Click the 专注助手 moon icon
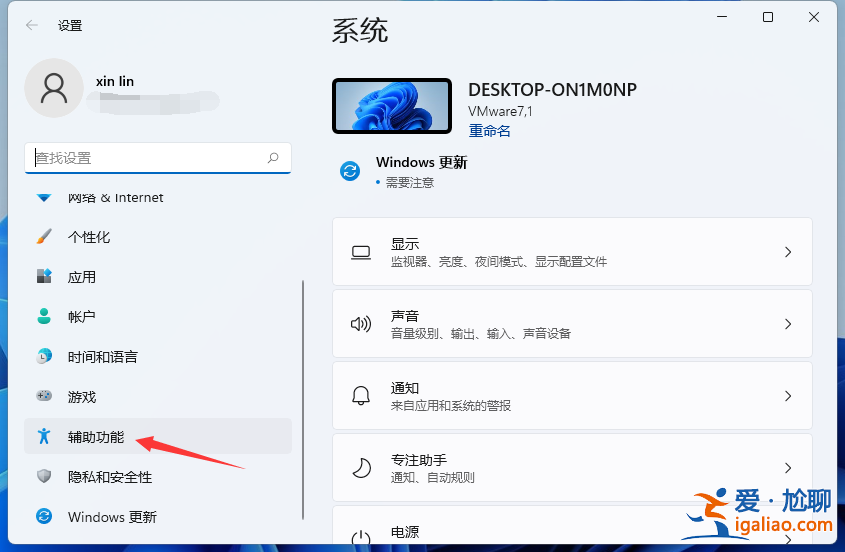This screenshot has width=845, height=552. pos(361,467)
